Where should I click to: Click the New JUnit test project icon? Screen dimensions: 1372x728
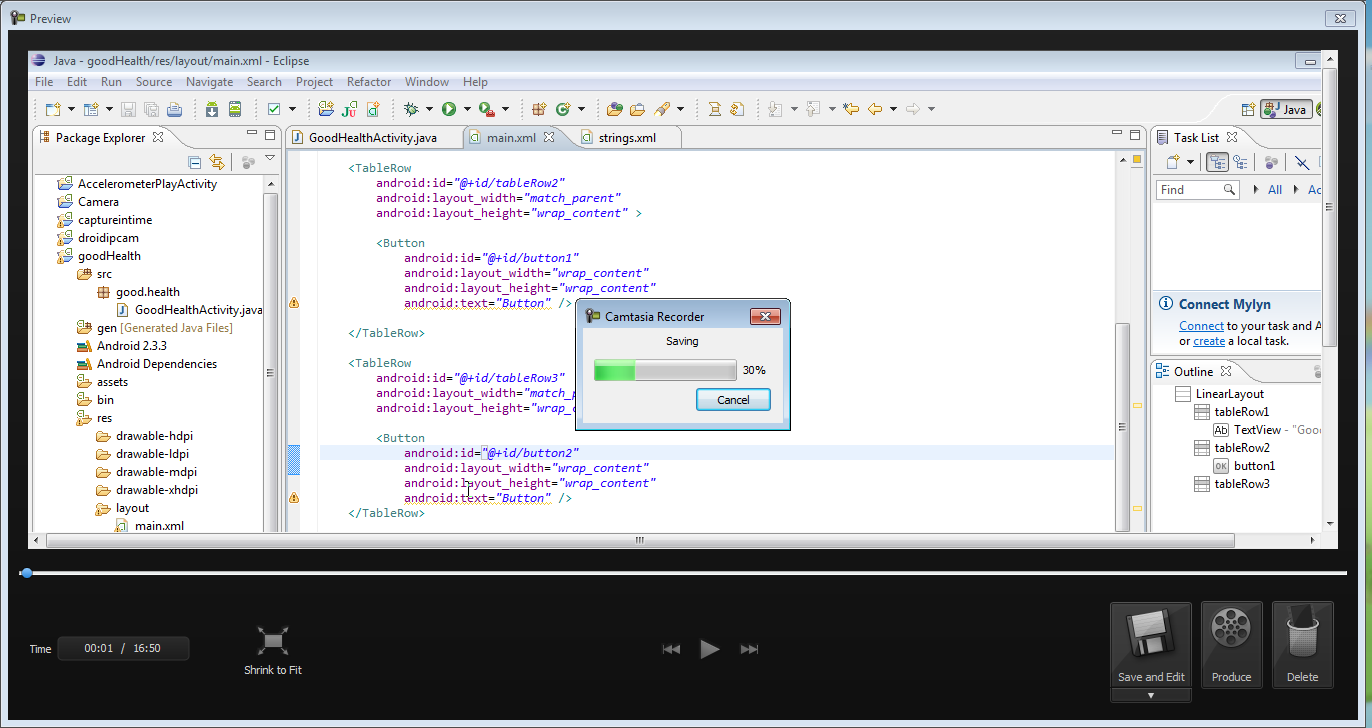click(349, 109)
